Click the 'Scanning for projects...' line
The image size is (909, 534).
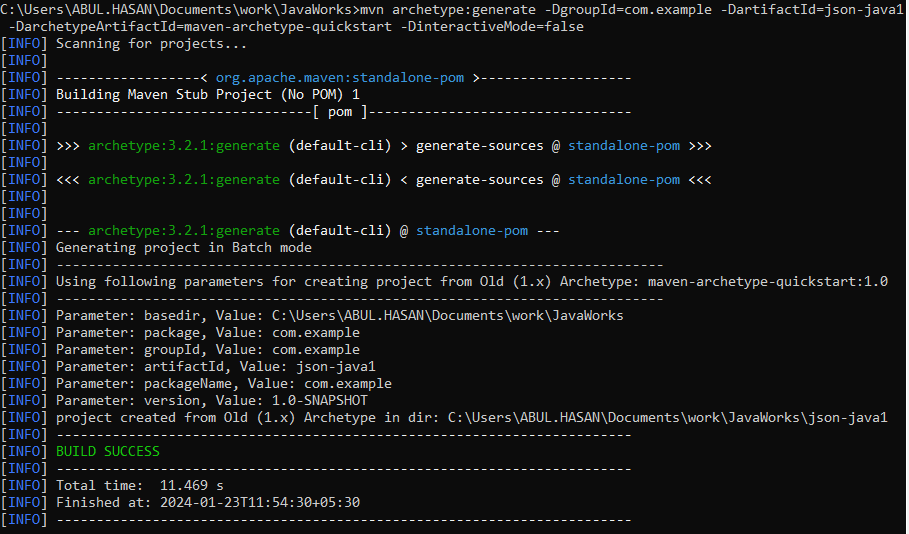(x=151, y=43)
